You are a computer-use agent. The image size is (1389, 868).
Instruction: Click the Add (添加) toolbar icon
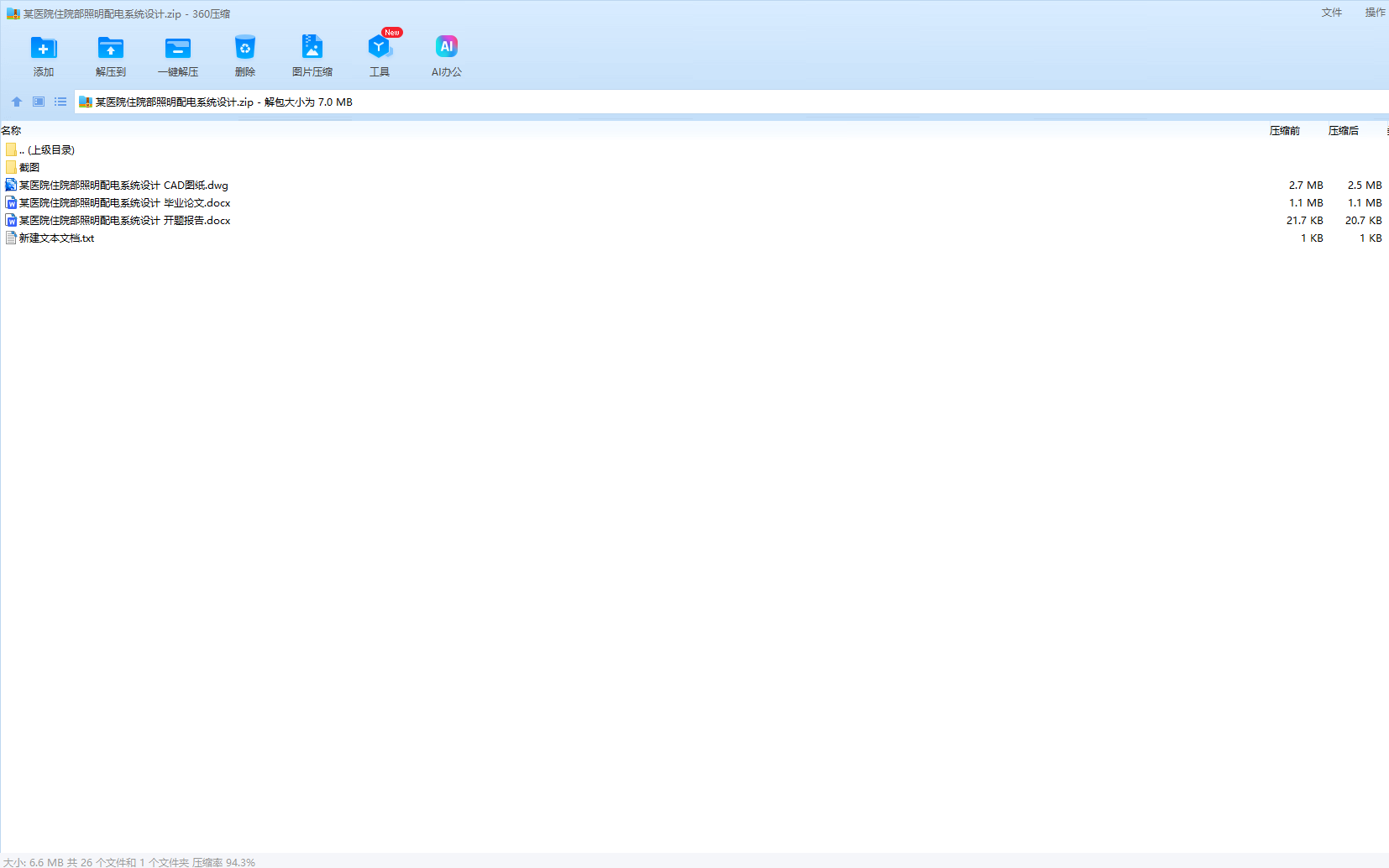[x=44, y=48]
